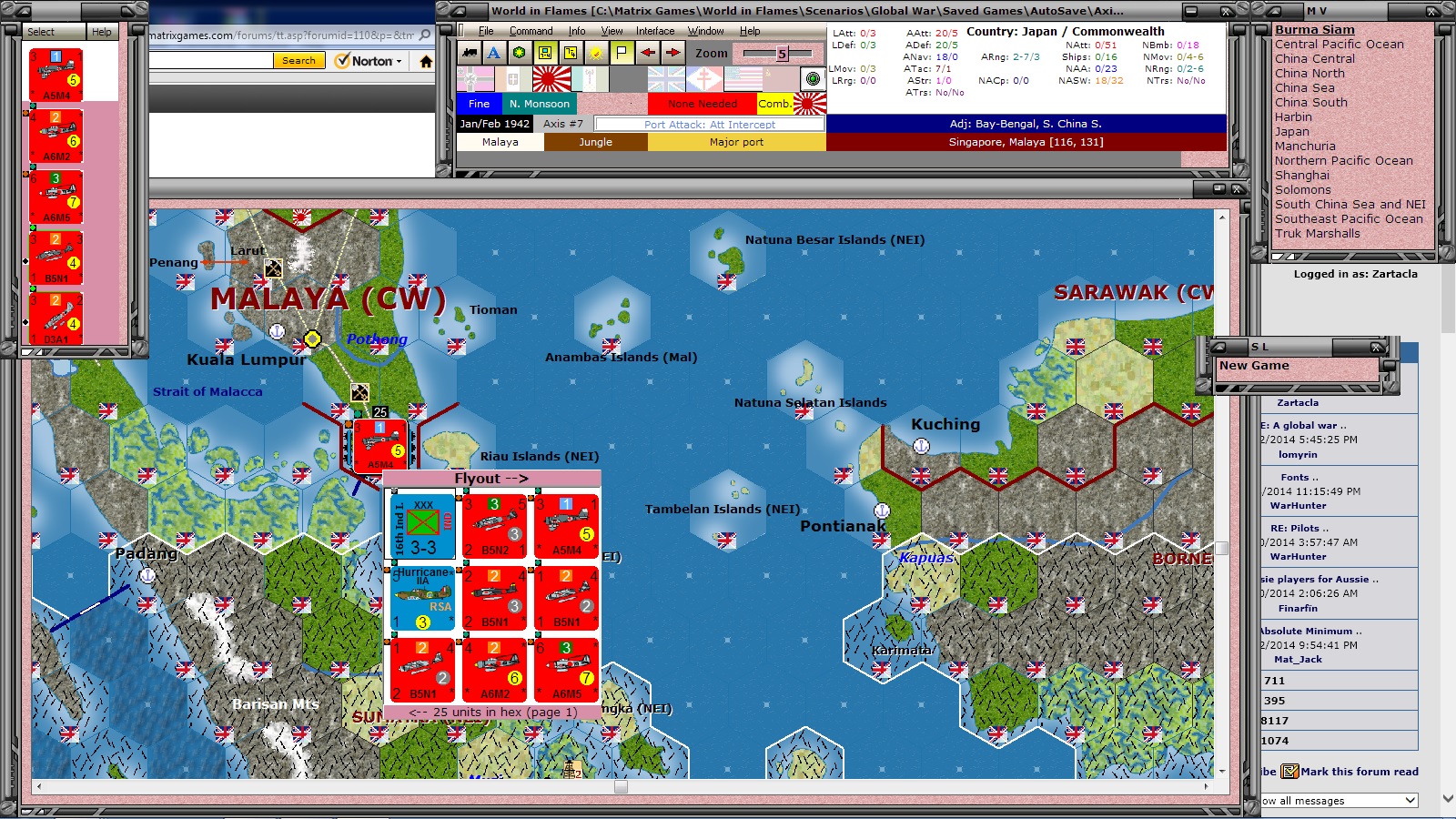Select the A6M2 fighter counter in the flyout
This screenshot has width=1456, height=819.
tap(497, 669)
